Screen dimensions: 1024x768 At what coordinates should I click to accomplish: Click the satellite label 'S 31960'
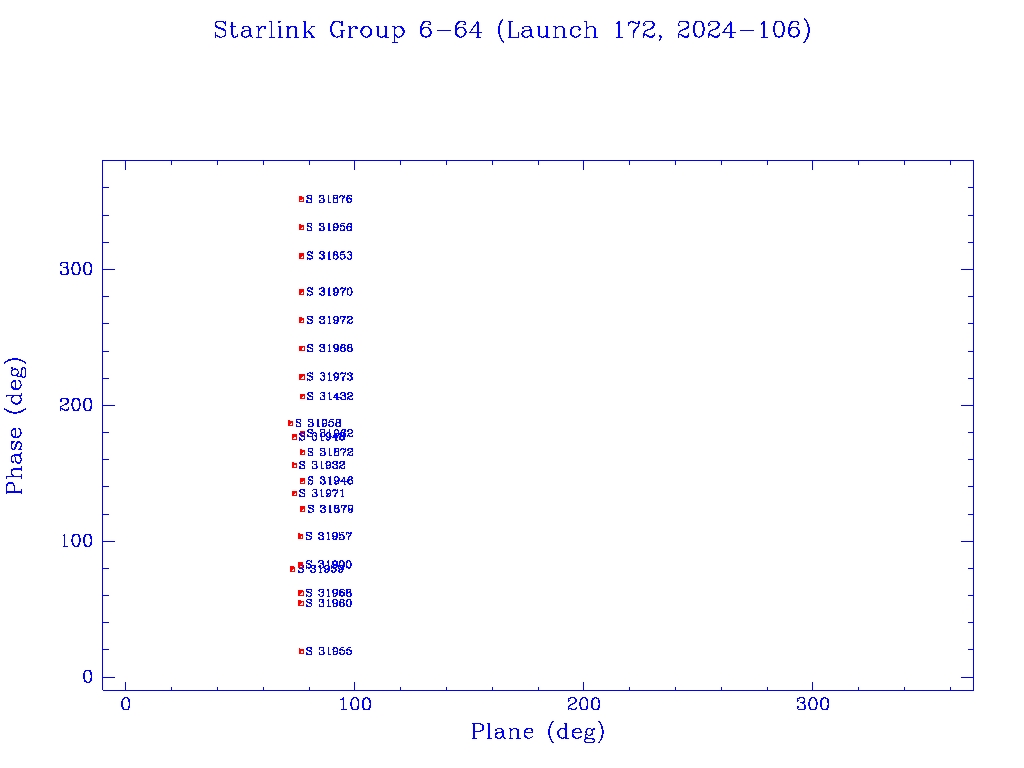click(328, 603)
